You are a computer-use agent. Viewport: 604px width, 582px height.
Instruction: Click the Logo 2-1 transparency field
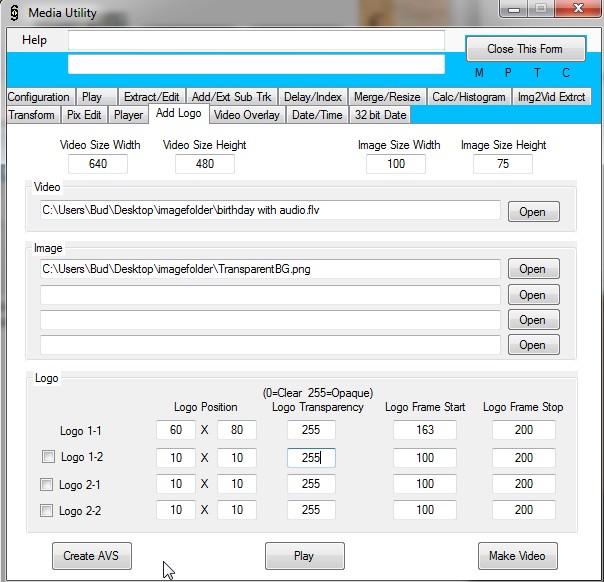pos(311,484)
